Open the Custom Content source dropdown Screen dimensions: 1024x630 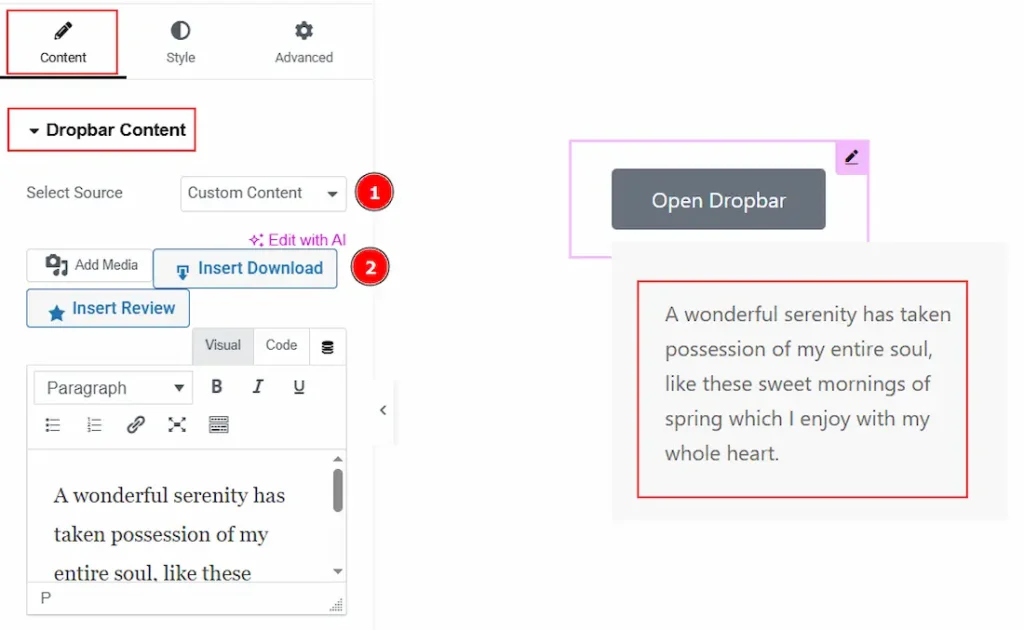pos(262,193)
